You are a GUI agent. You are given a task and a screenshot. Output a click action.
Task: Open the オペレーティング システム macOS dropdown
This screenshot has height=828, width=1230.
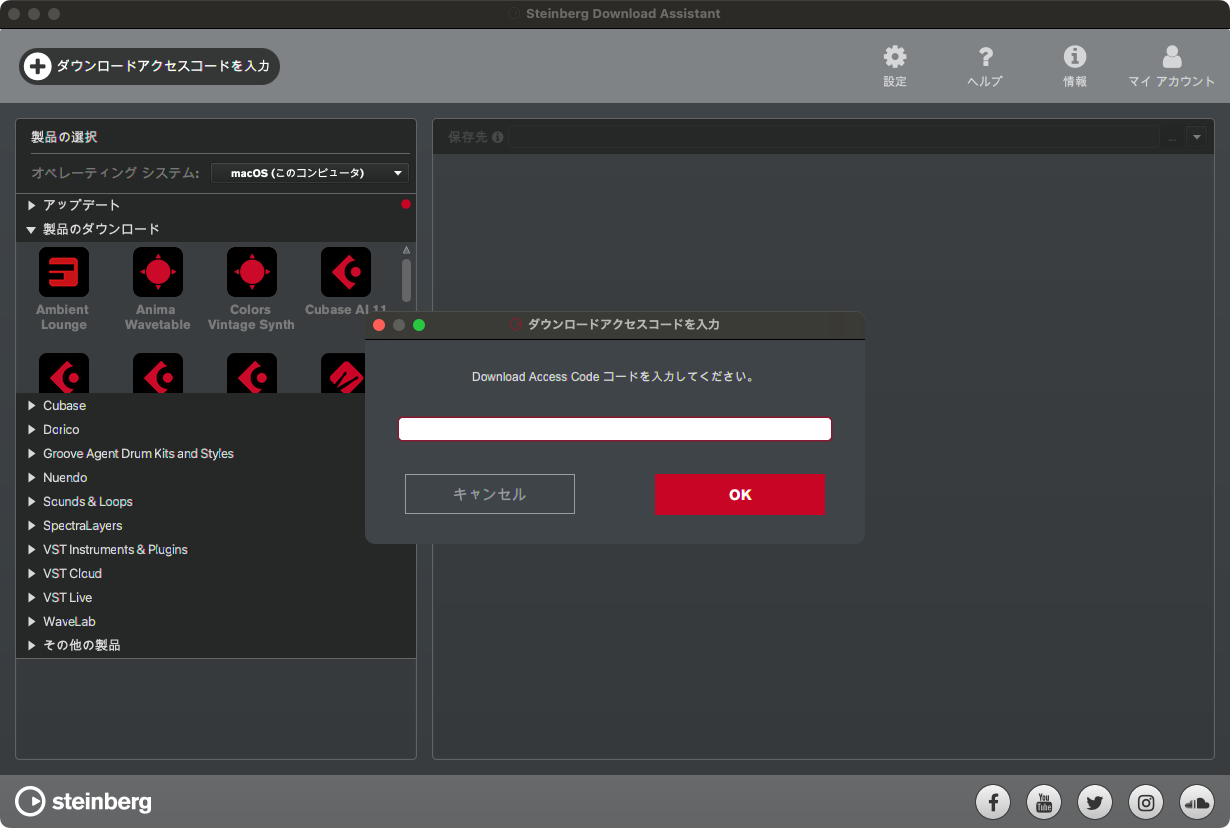click(x=310, y=173)
